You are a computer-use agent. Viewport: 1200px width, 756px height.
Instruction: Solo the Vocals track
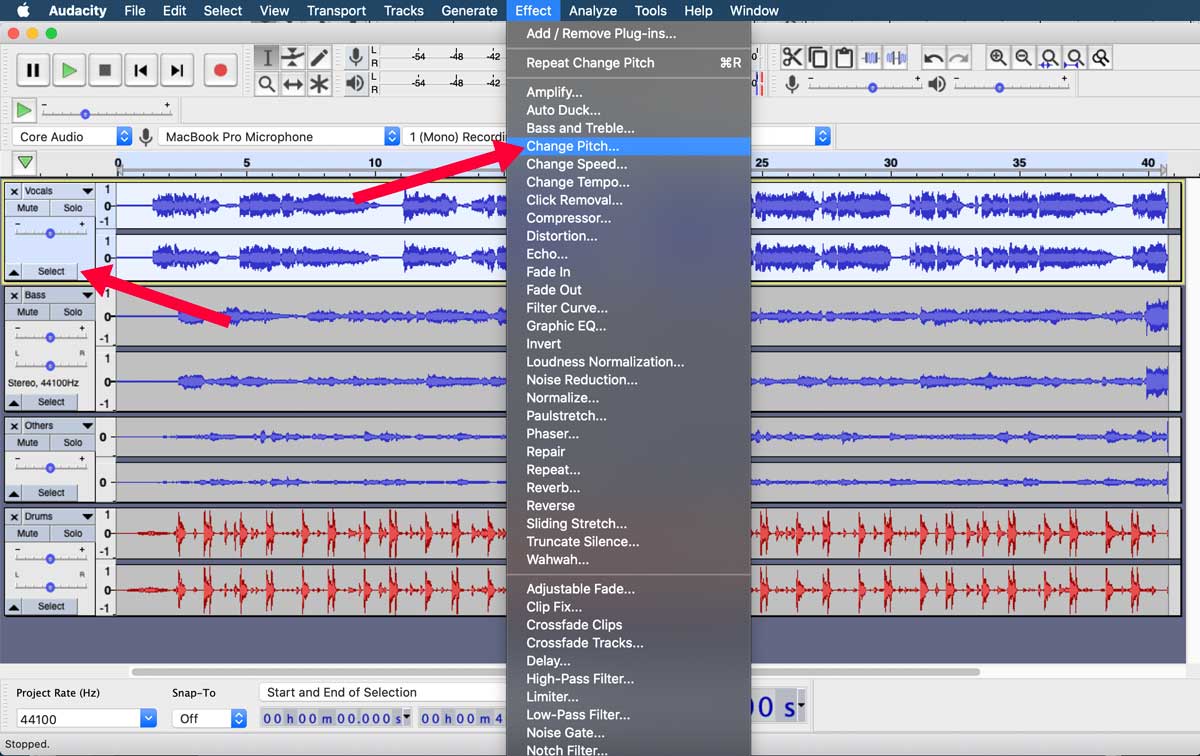click(x=73, y=208)
